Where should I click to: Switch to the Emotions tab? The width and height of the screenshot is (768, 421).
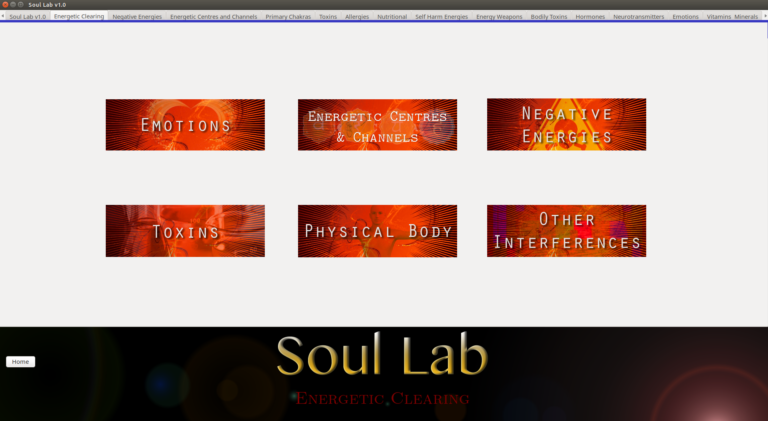(x=685, y=17)
